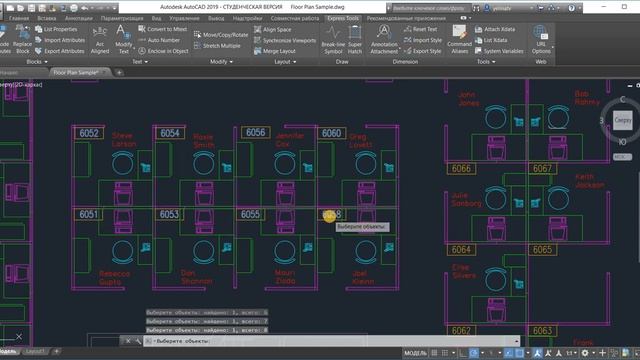Click the Undo arrow in quick access toolbar

tap(84, 8)
